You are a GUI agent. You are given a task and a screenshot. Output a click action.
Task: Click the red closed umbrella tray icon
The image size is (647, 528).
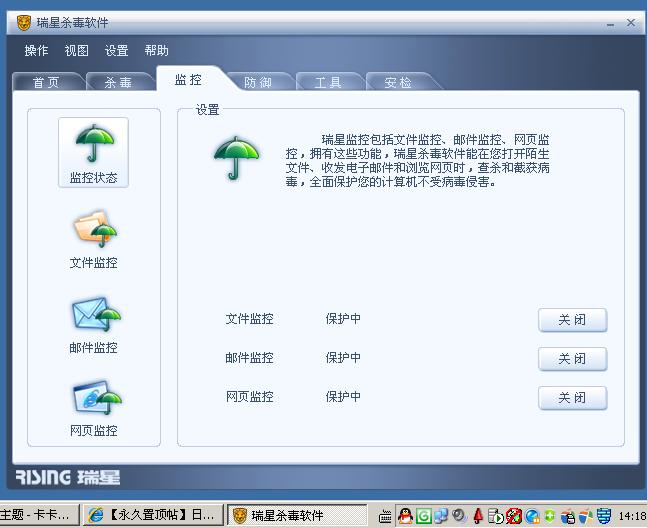coord(478,516)
